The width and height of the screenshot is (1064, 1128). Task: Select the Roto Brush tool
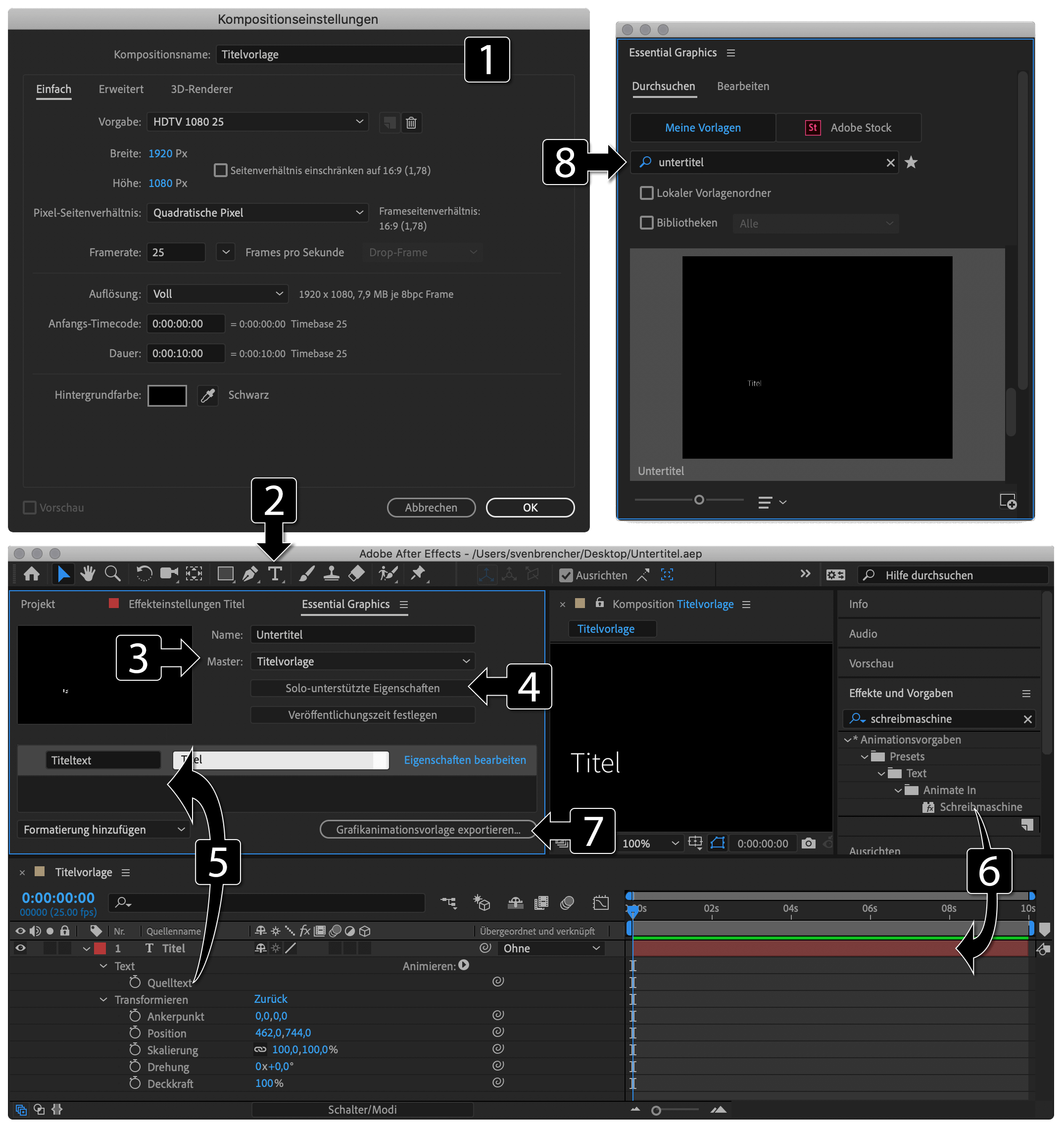tap(388, 575)
